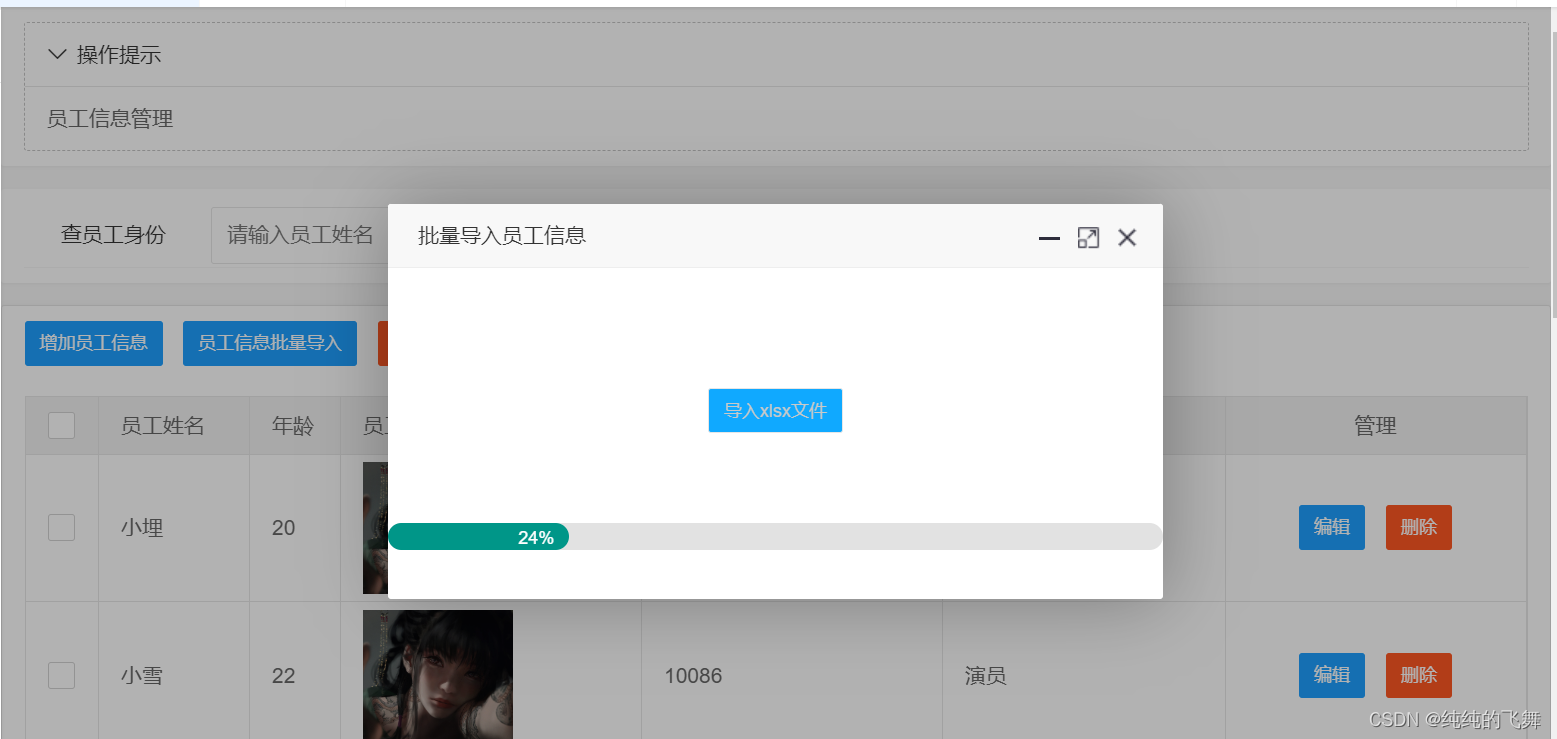This screenshot has width=1557, height=739.
Task: Delete 小埋's employee record
Action: (x=1418, y=527)
